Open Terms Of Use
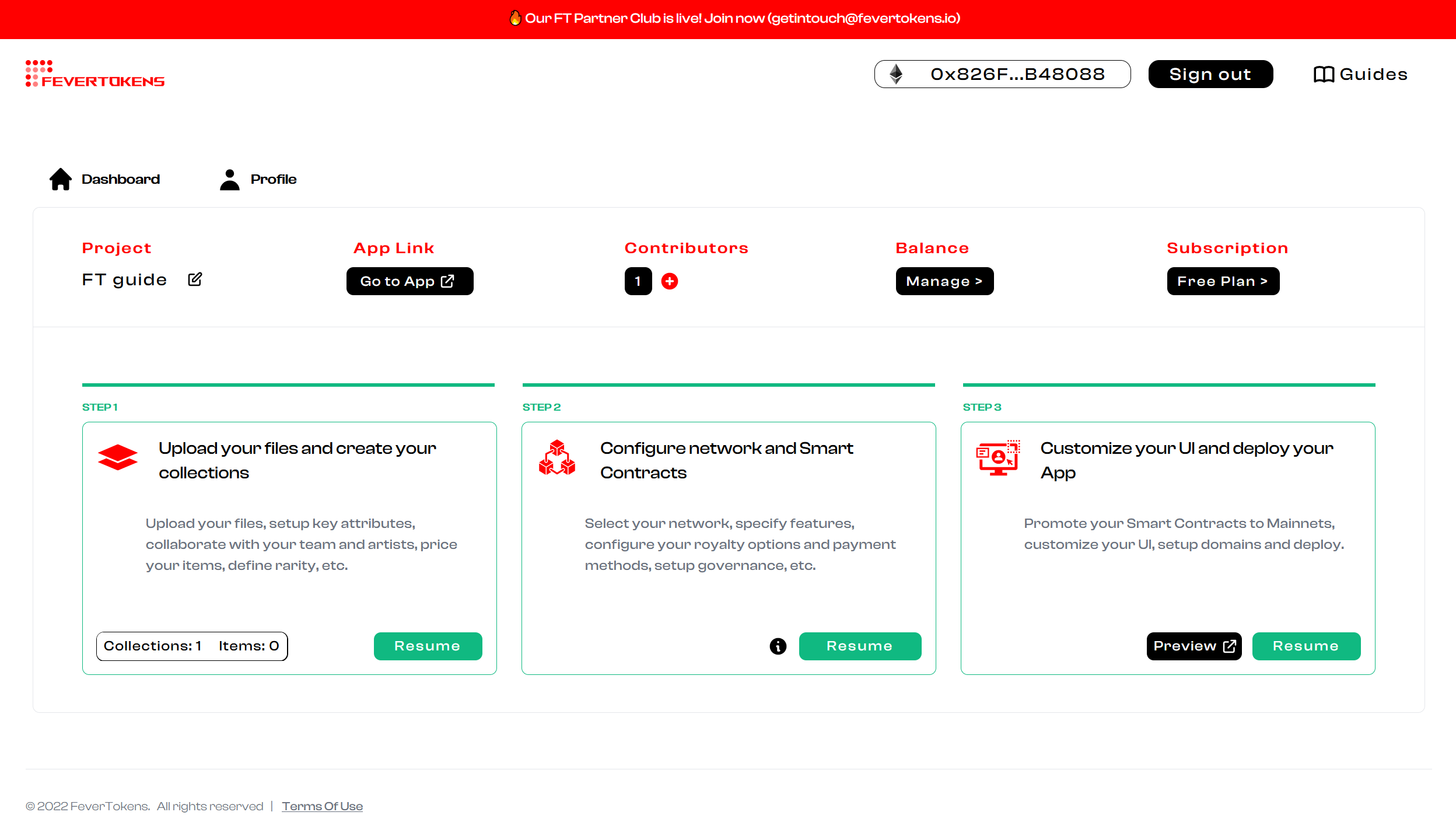 point(322,806)
